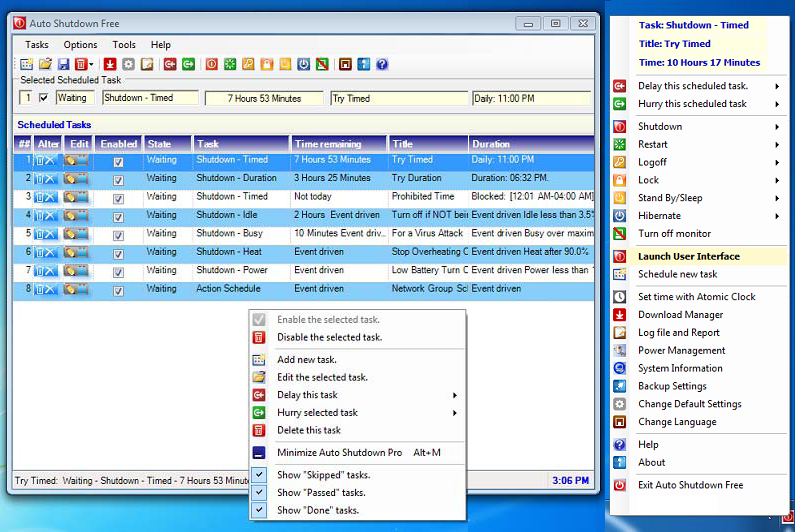
Task: Toggle Enabled checkbox for Shutdown - Duration row
Action: click(118, 181)
